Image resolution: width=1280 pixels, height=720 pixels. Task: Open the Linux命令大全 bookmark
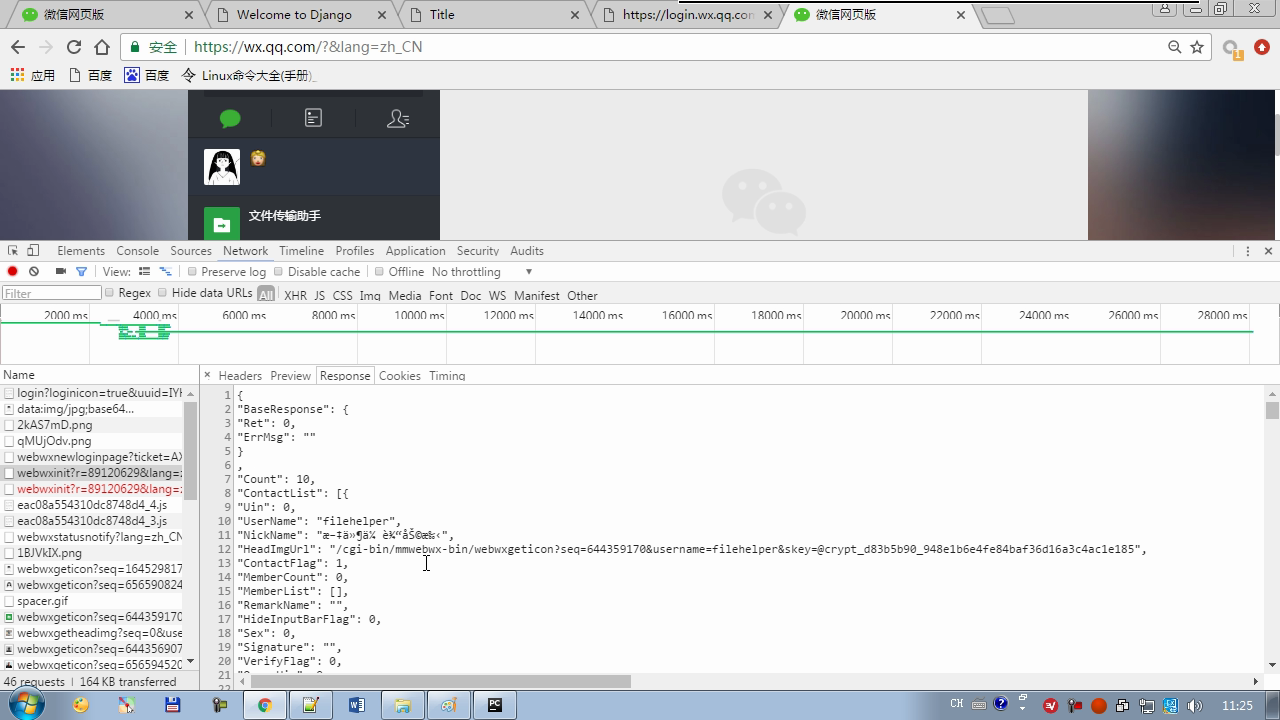point(248,75)
